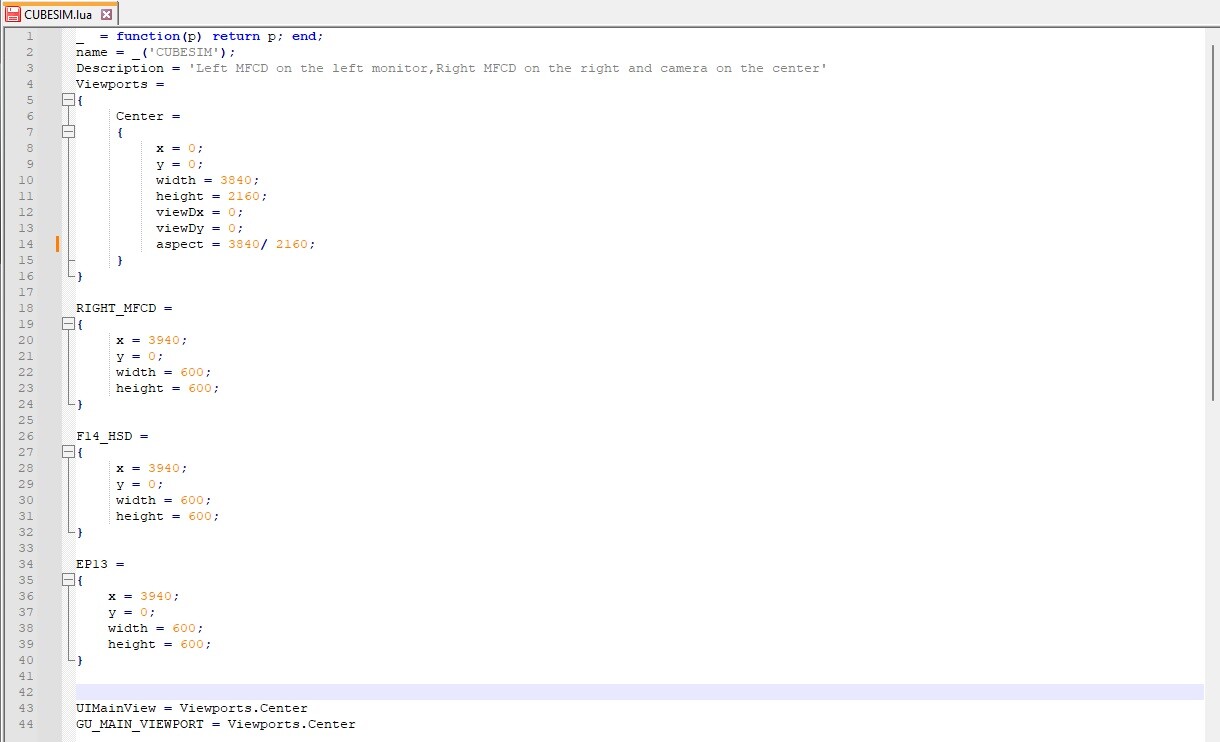Collapse the Center block fold marker on line 7

click(x=68, y=132)
